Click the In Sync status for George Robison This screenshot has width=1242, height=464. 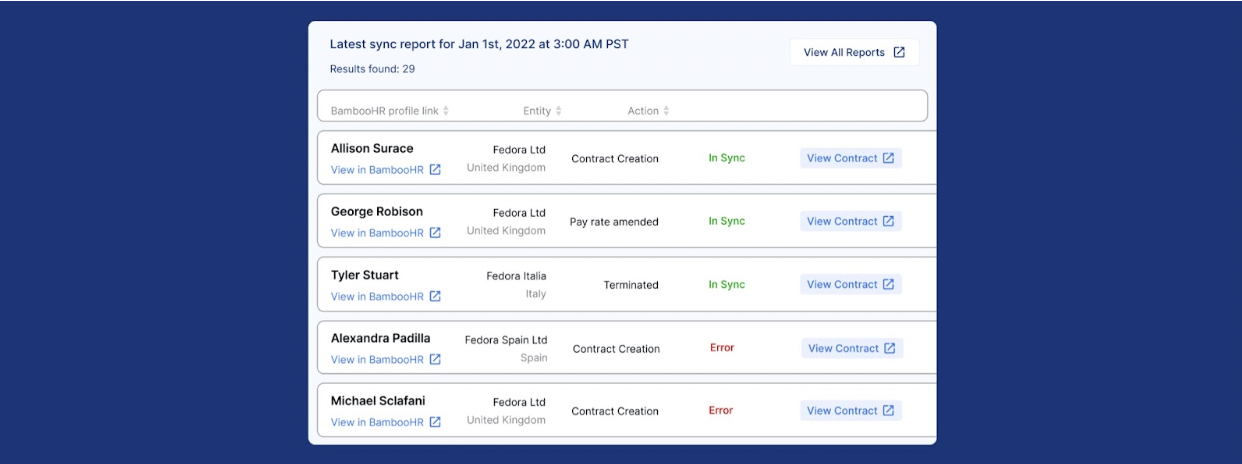pyautogui.click(x=727, y=221)
